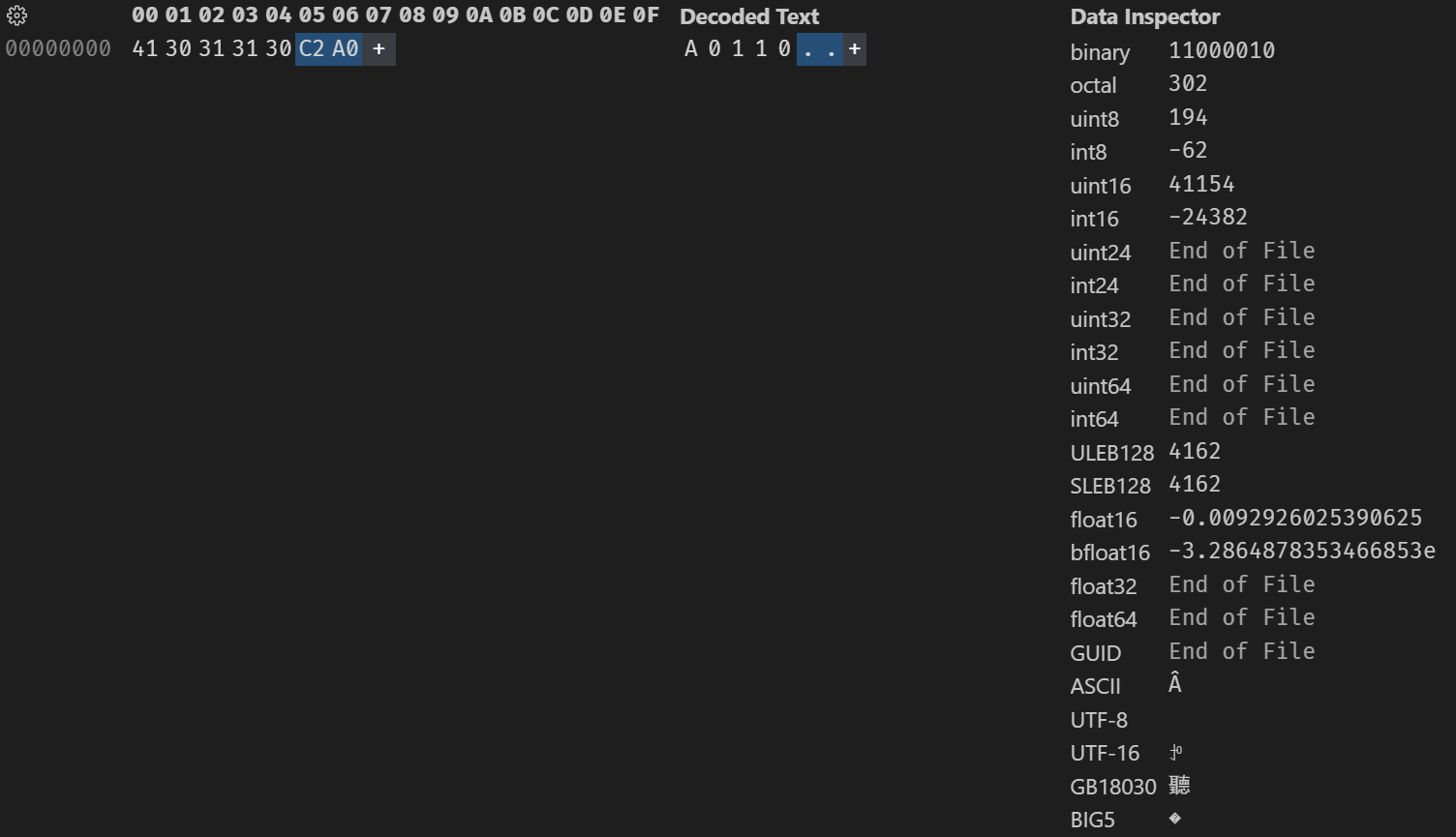Click the int16 value -24382
Viewport: 1456px width, 837px height.
click(x=1208, y=217)
